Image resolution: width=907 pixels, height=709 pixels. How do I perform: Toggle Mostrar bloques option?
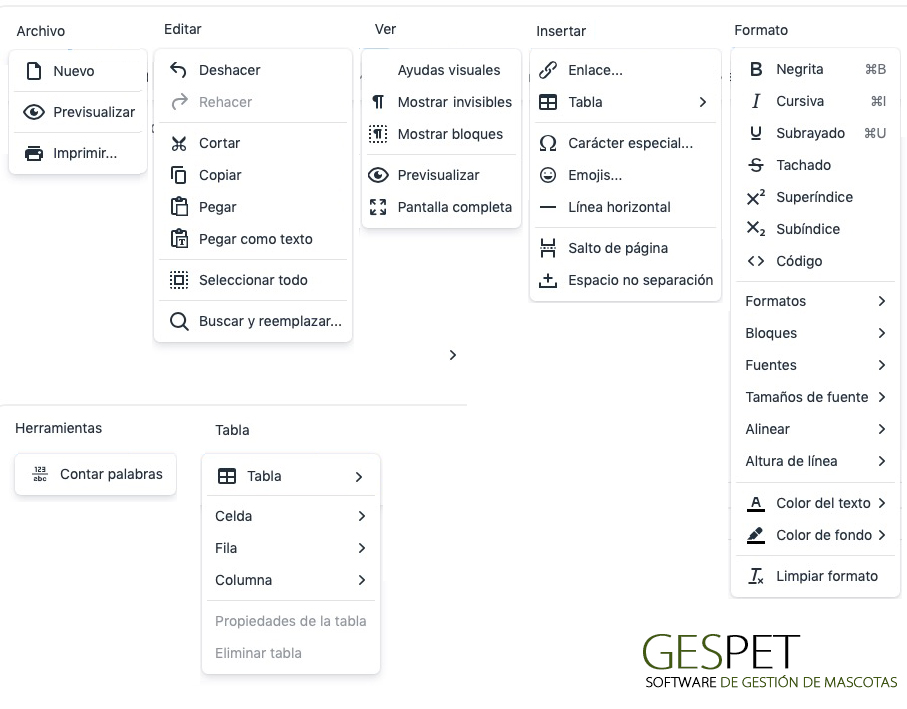[441, 134]
